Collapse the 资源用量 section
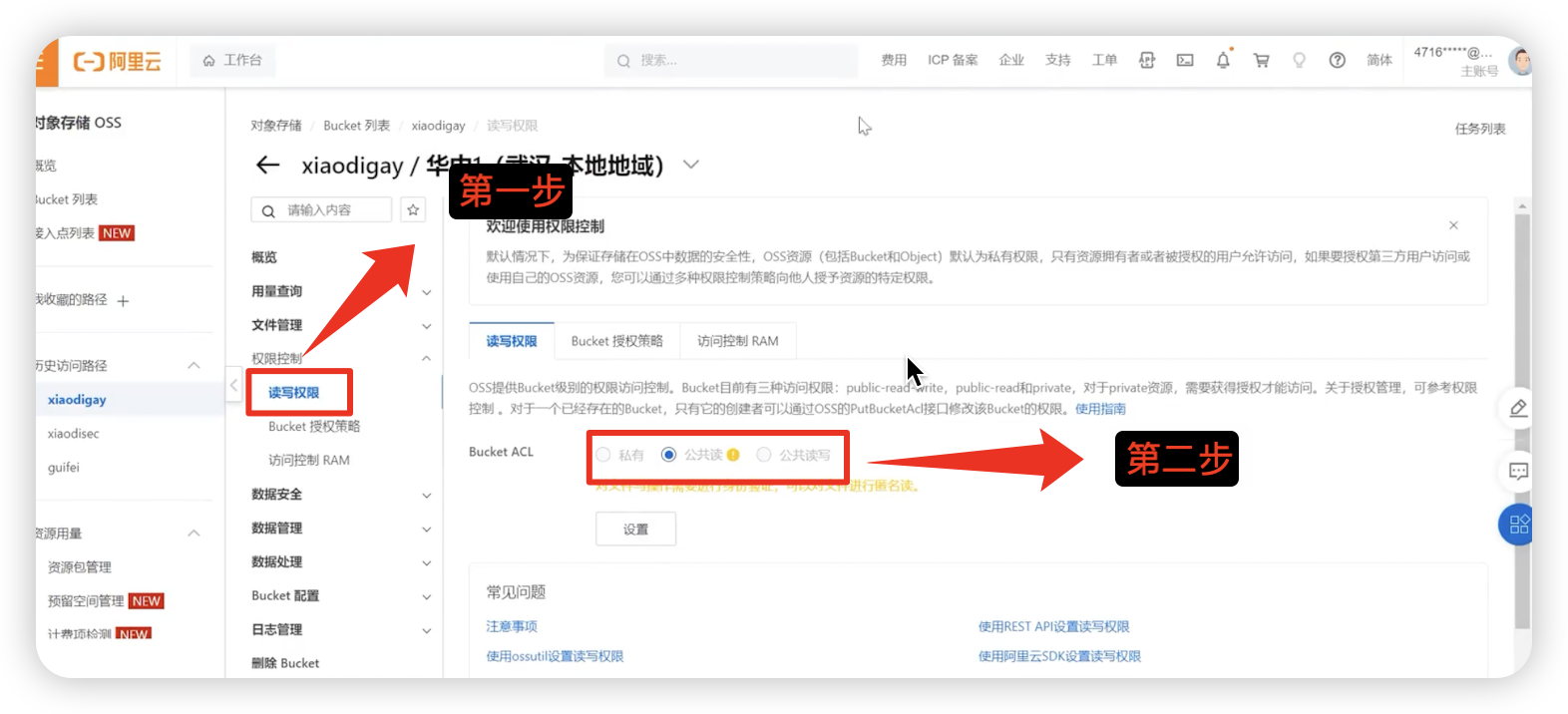This screenshot has height=714, width=1568. 194,534
